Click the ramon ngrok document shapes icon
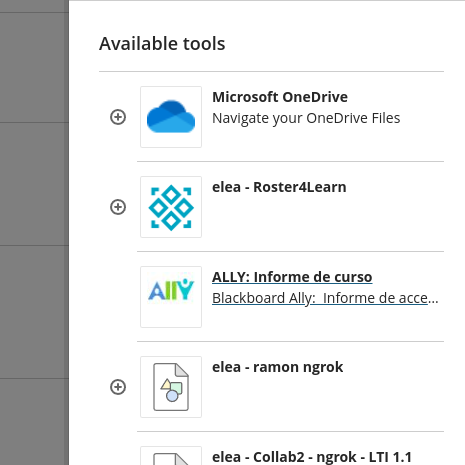This screenshot has width=465, height=465. click(x=171, y=387)
